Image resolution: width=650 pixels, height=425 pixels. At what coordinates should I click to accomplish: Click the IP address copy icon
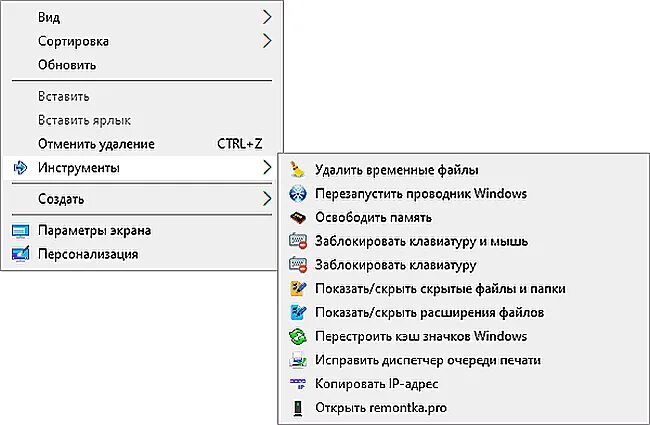tap(297, 384)
